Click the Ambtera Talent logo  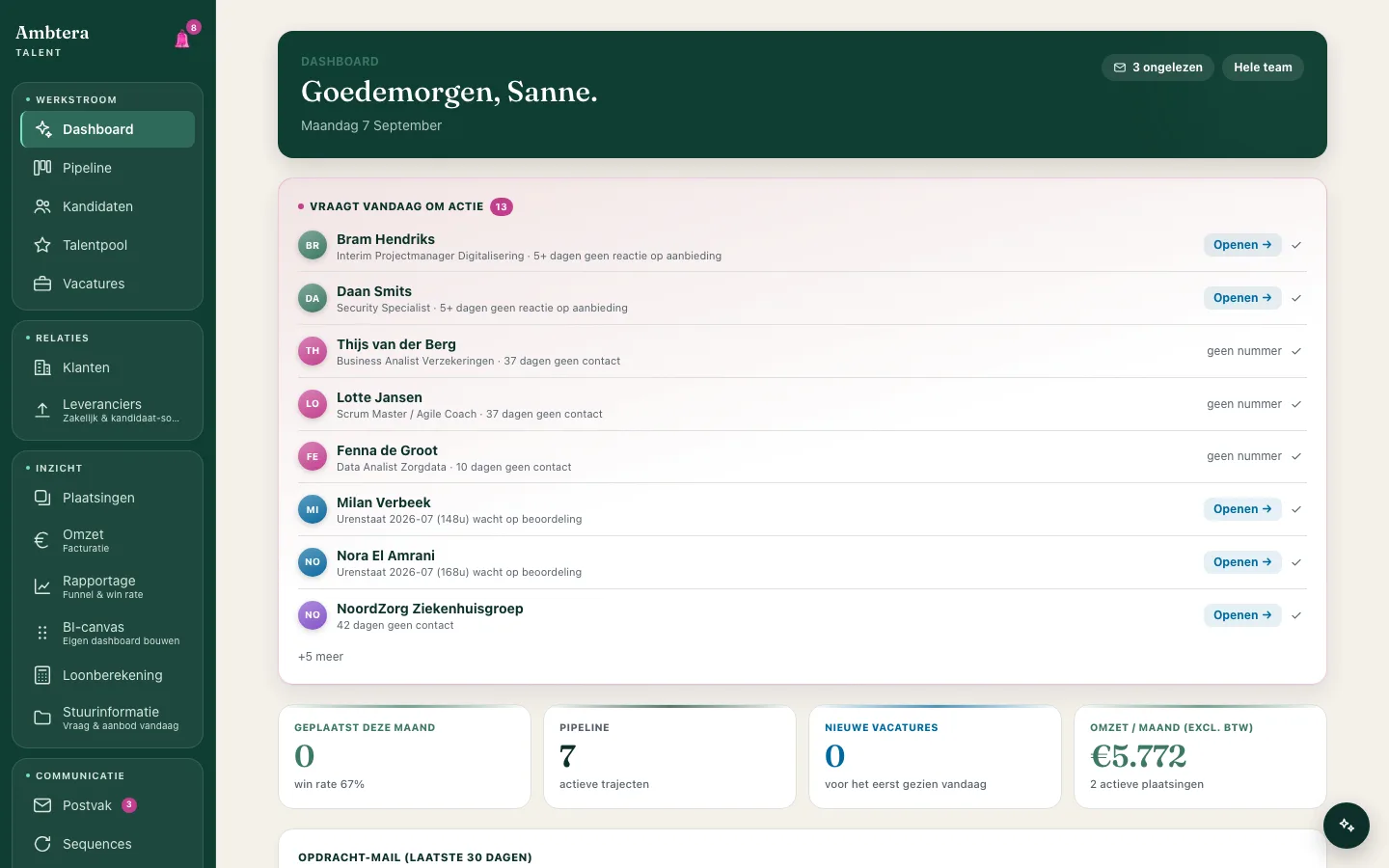pos(52,40)
